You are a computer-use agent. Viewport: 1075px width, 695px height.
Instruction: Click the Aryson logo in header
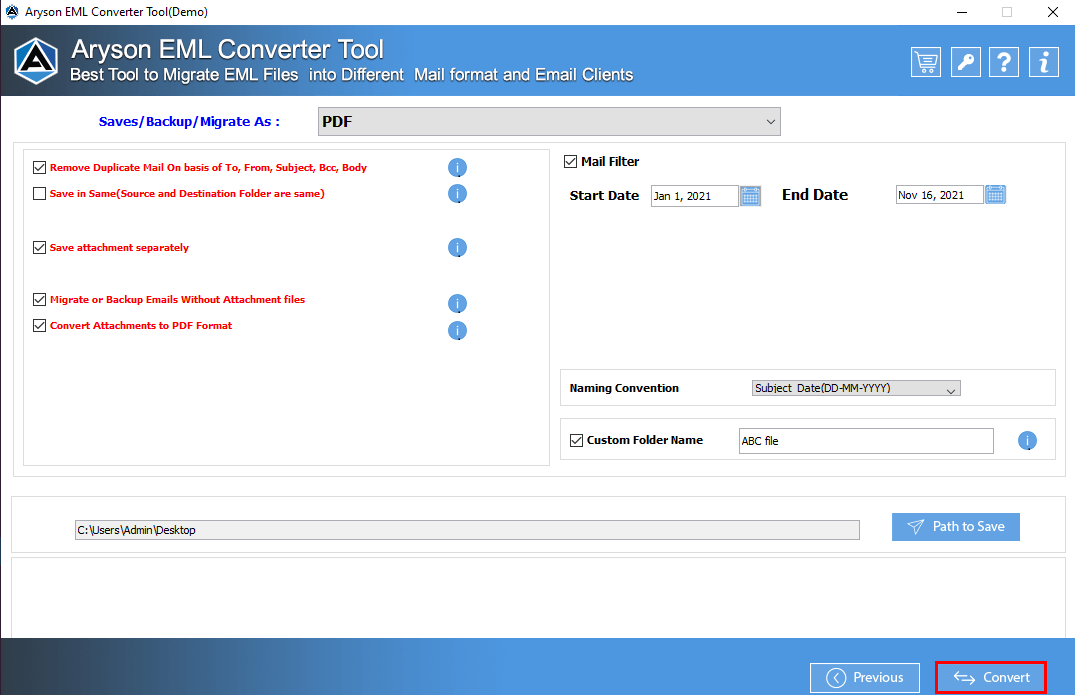36,61
